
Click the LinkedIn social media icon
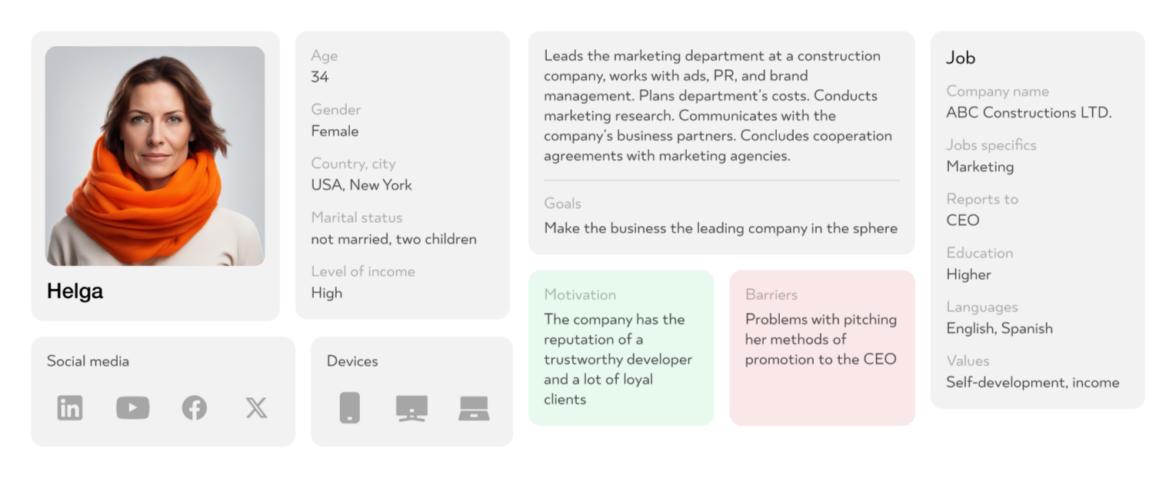70,407
